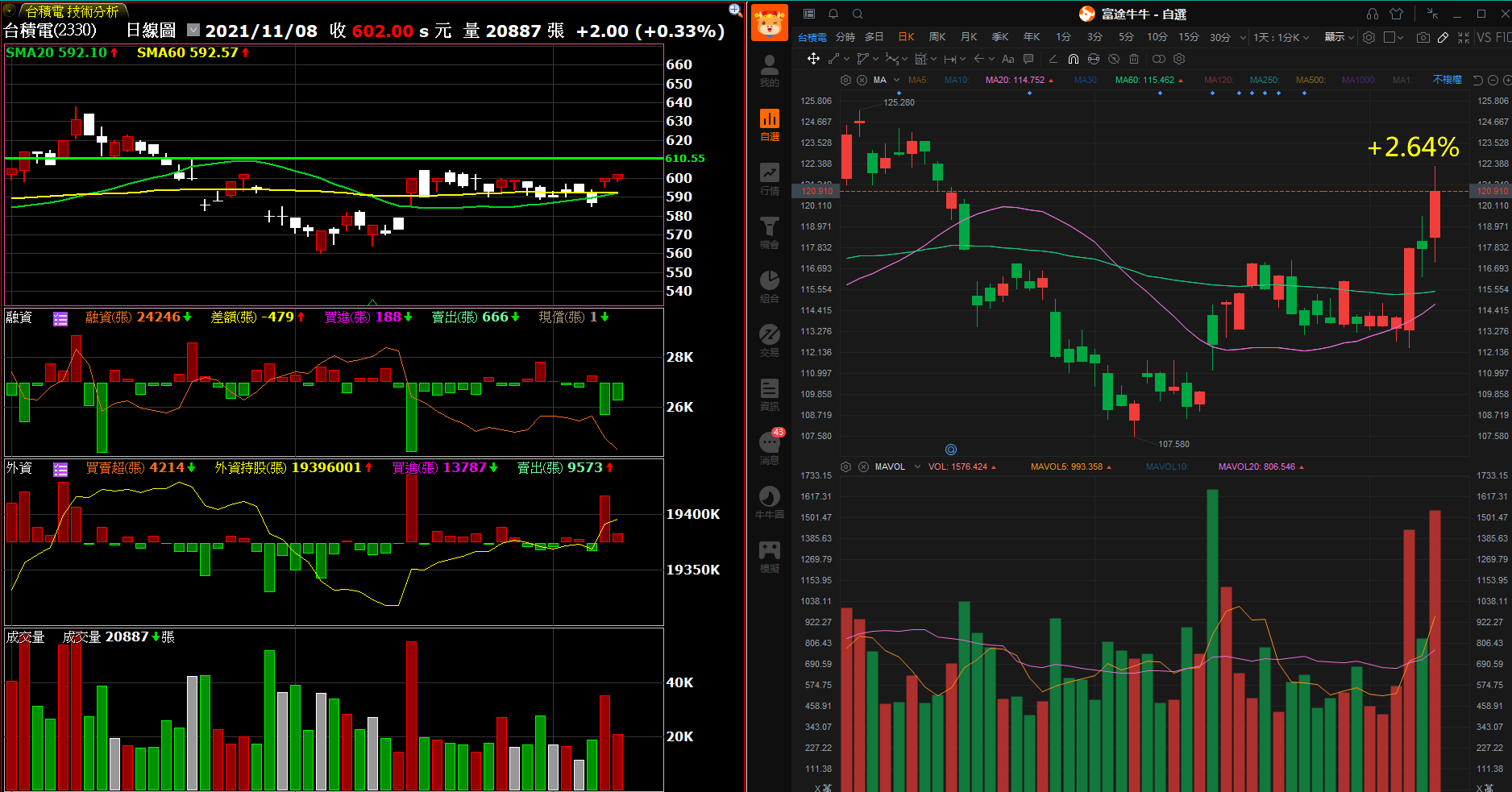This screenshot has width=1512, height=792.
Task: Select the text Aa annotation tool
Action: [x=1008, y=59]
